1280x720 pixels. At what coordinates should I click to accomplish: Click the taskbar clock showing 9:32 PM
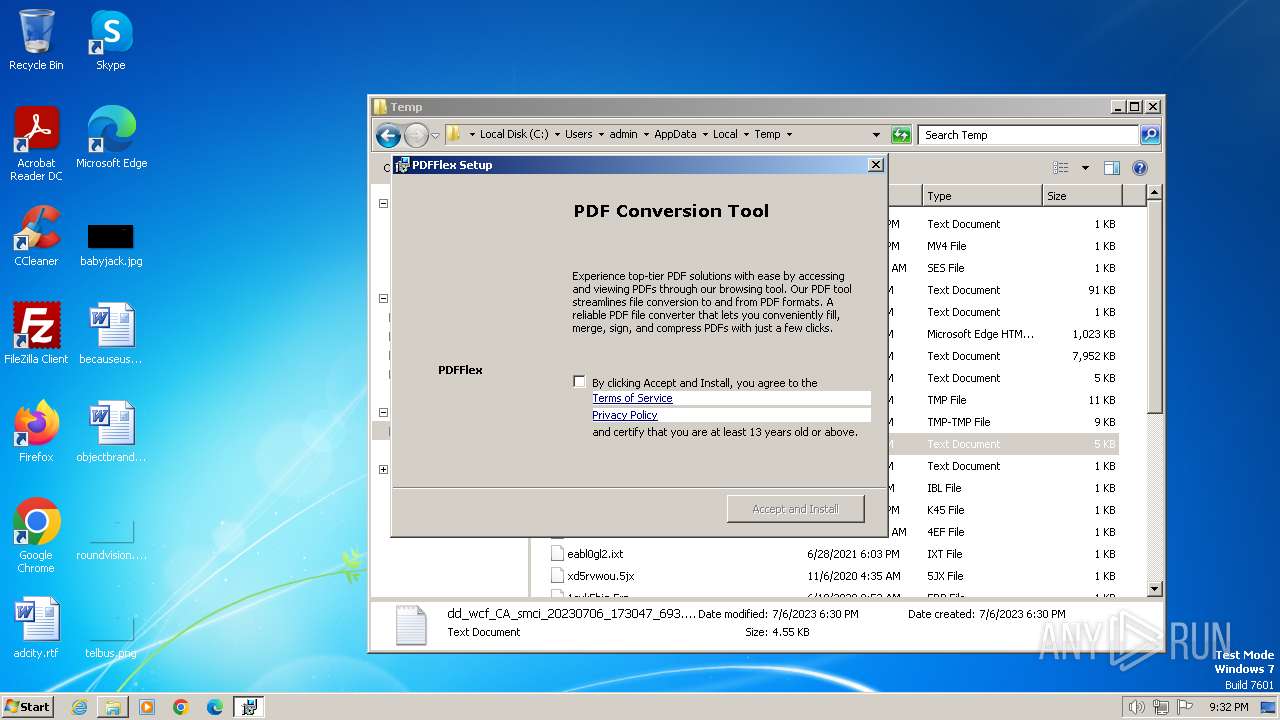click(1228, 707)
